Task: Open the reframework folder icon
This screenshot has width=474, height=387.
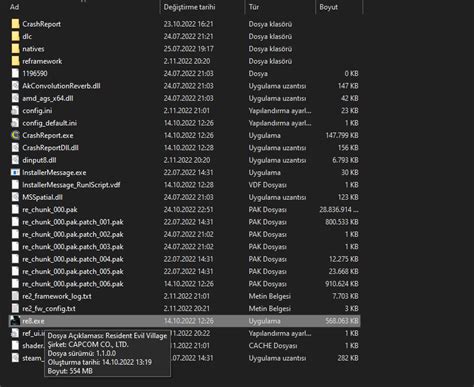Action: (x=15, y=61)
